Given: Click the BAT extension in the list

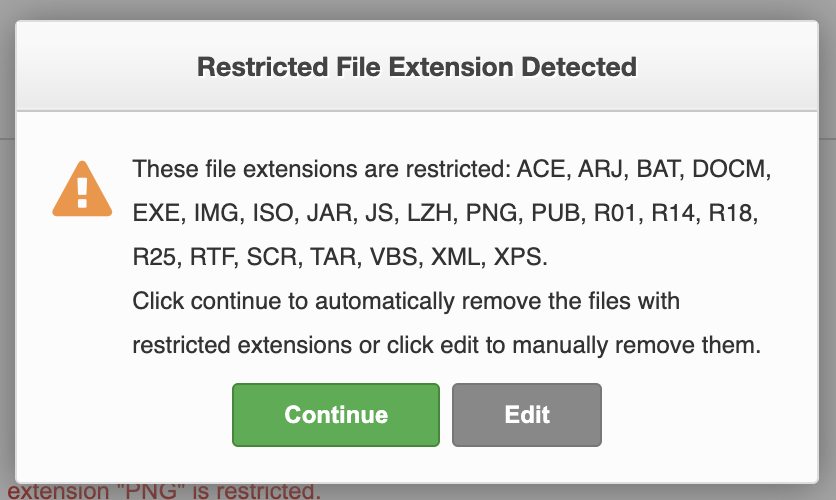Looking at the screenshot, I should [663, 169].
